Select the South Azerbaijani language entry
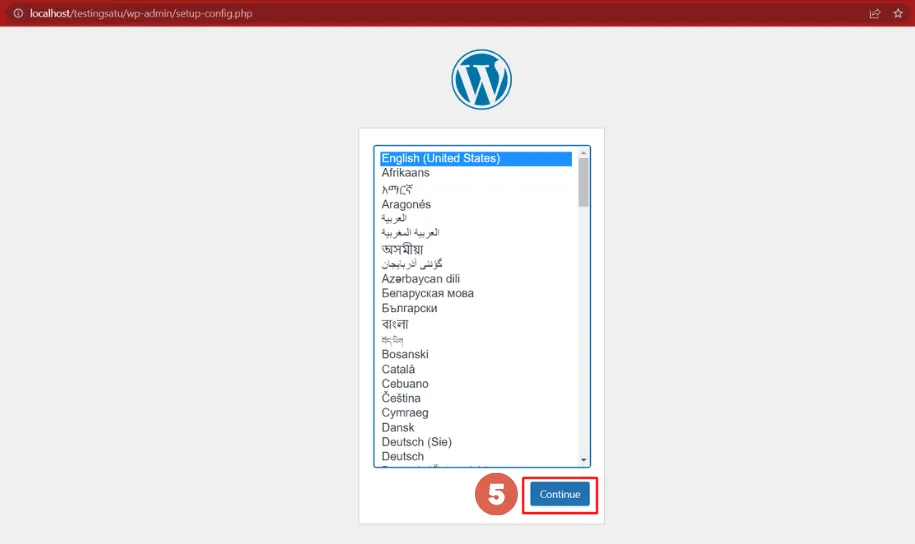The width and height of the screenshot is (915, 544). click(x=476, y=264)
